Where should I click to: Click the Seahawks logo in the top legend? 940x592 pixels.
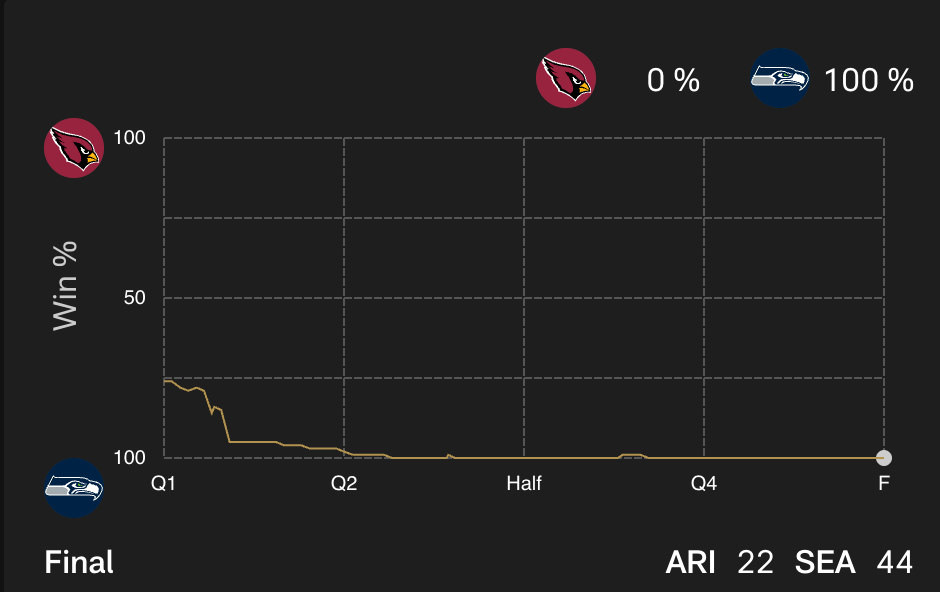[780, 79]
